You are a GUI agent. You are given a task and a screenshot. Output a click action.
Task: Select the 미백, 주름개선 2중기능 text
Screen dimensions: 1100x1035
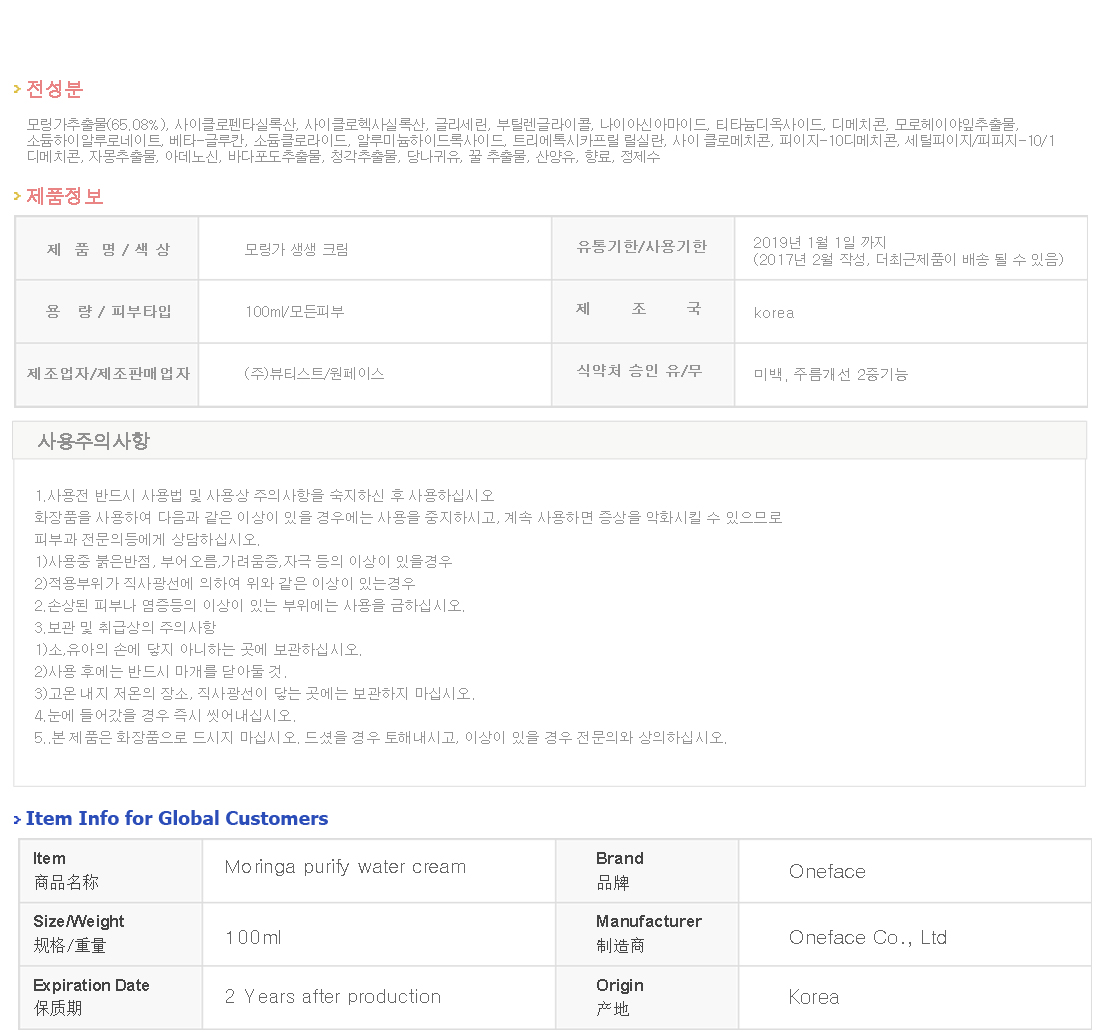(831, 375)
